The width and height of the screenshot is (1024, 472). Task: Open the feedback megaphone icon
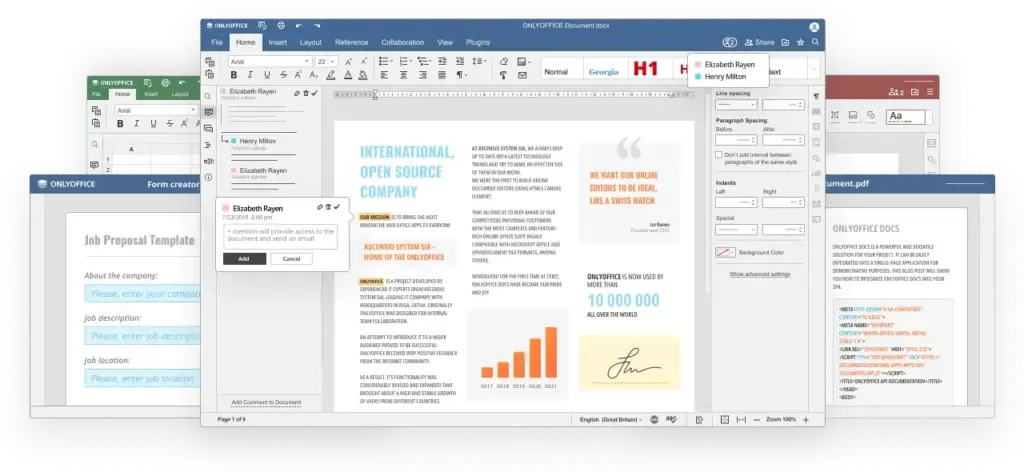208,161
